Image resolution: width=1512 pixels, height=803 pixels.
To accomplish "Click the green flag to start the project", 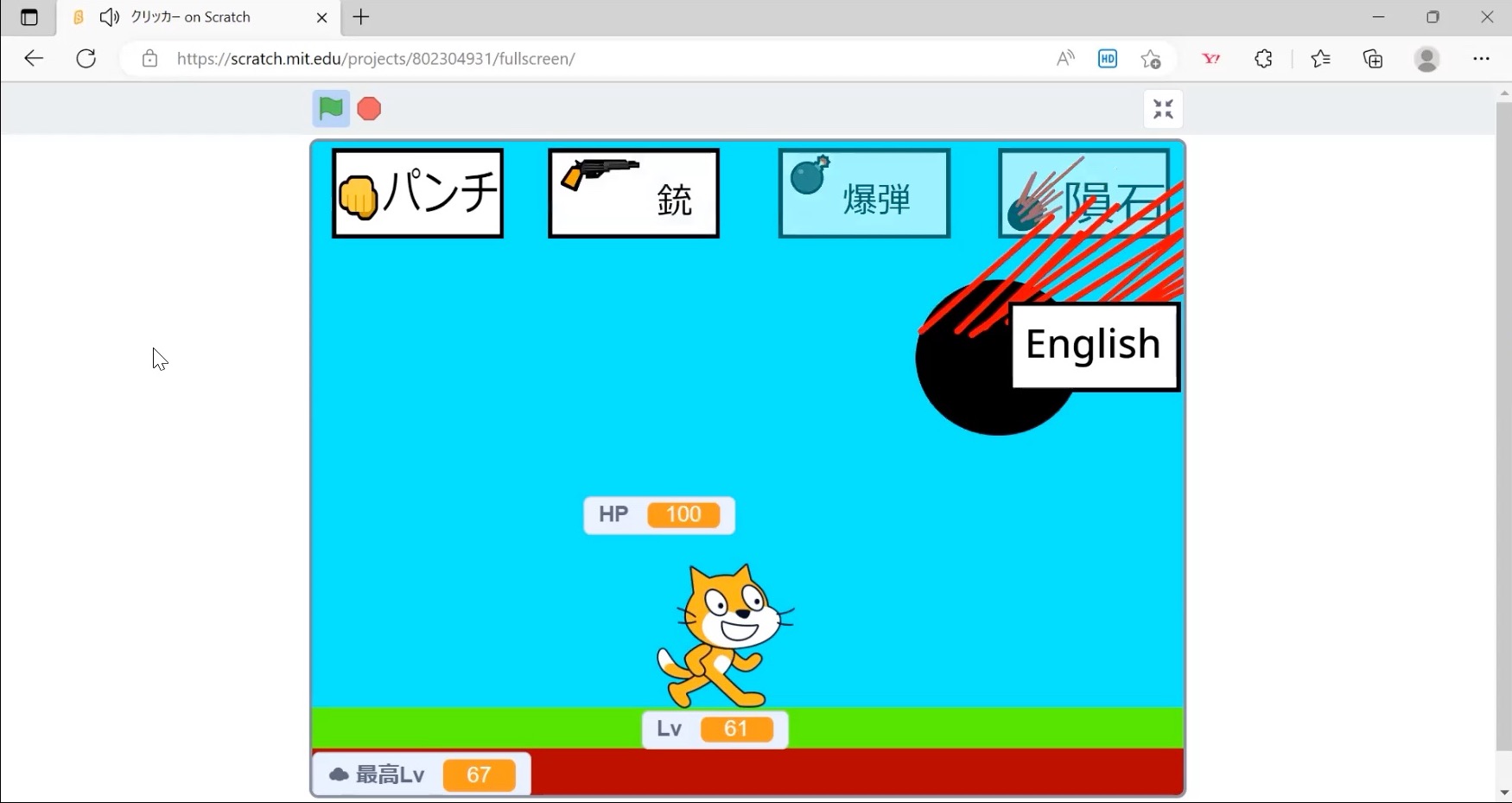I will pyautogui.click(x=331, y=109).
